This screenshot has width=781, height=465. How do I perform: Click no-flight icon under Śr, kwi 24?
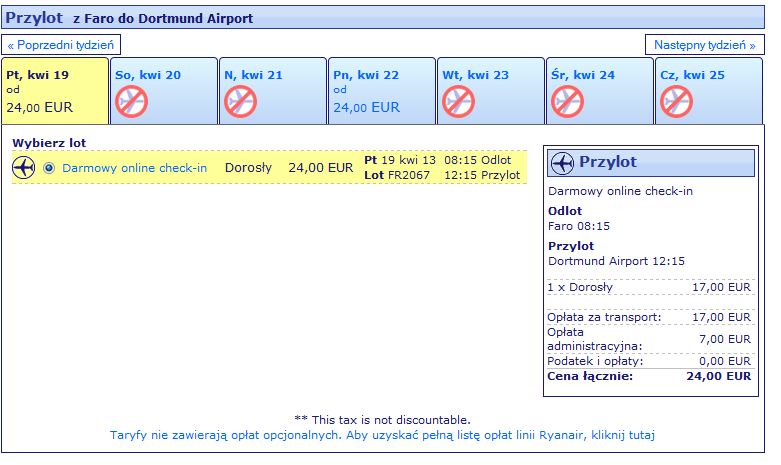click(x=567, y=102)
